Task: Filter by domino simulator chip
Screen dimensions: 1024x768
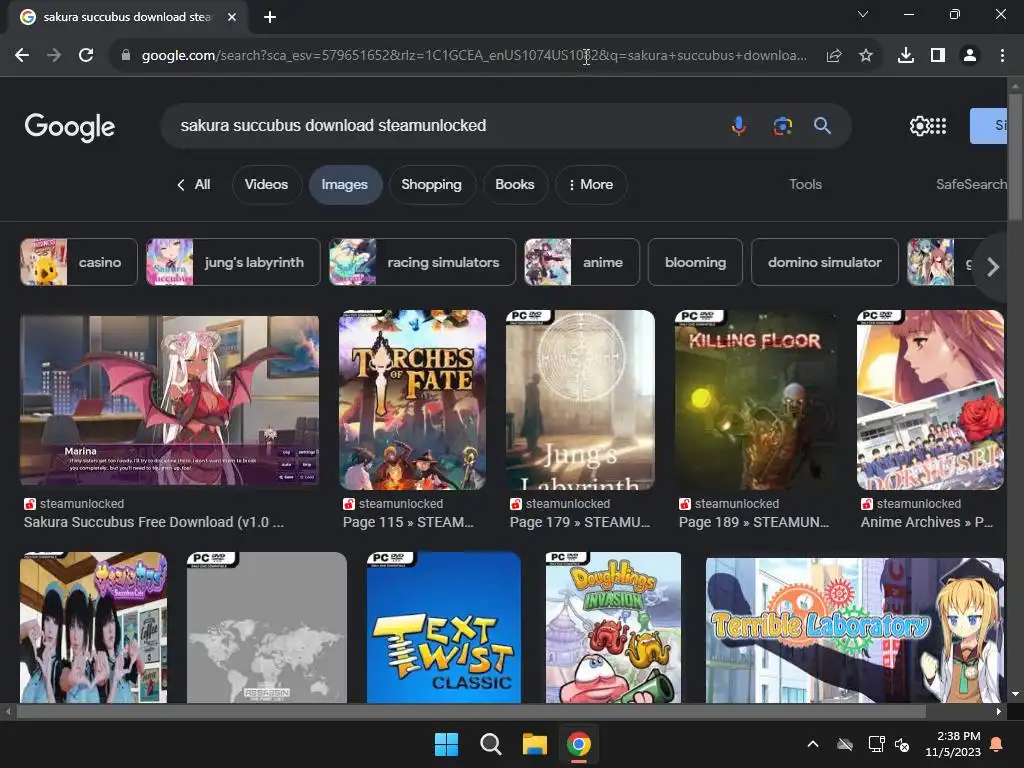Action: 825,262
